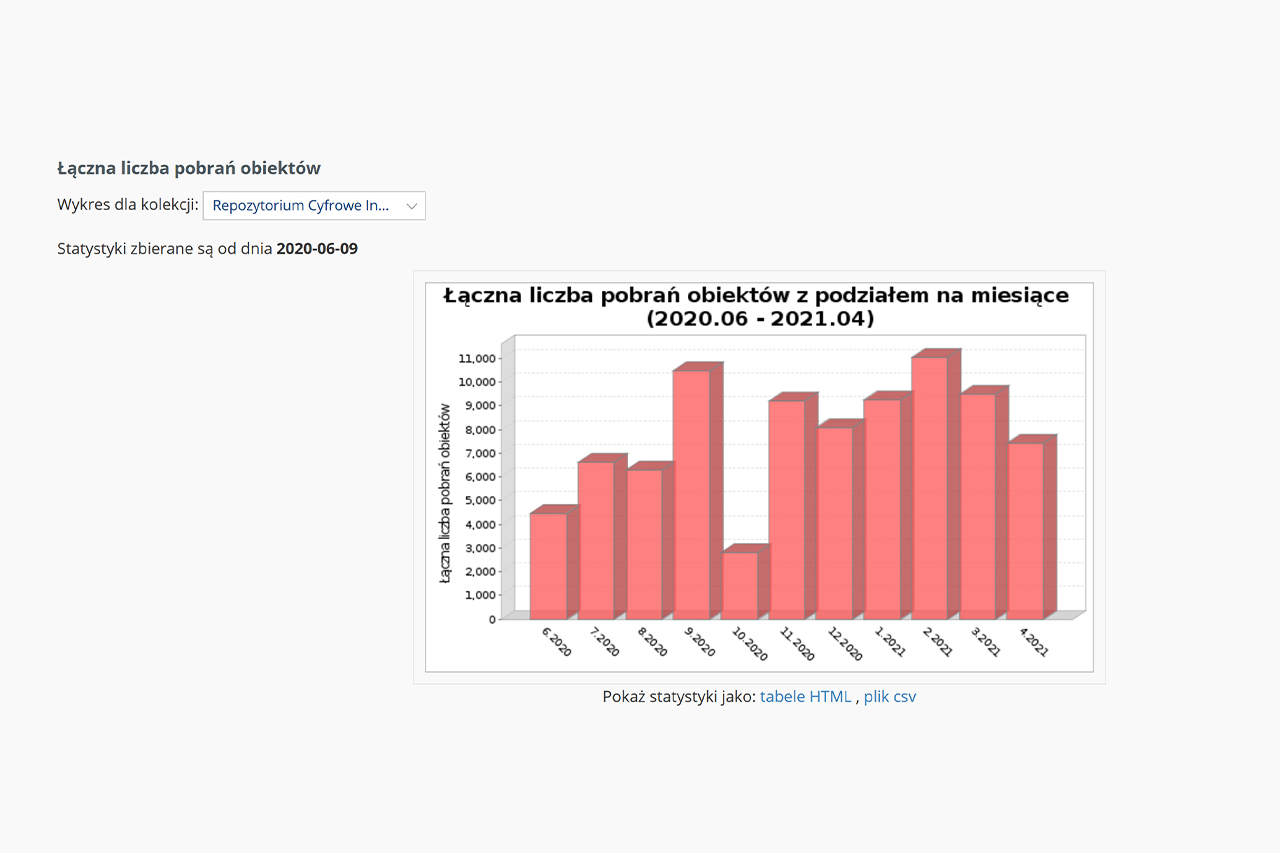
Task: Open statistics as tabele HTML
Action: coord(805,697)
